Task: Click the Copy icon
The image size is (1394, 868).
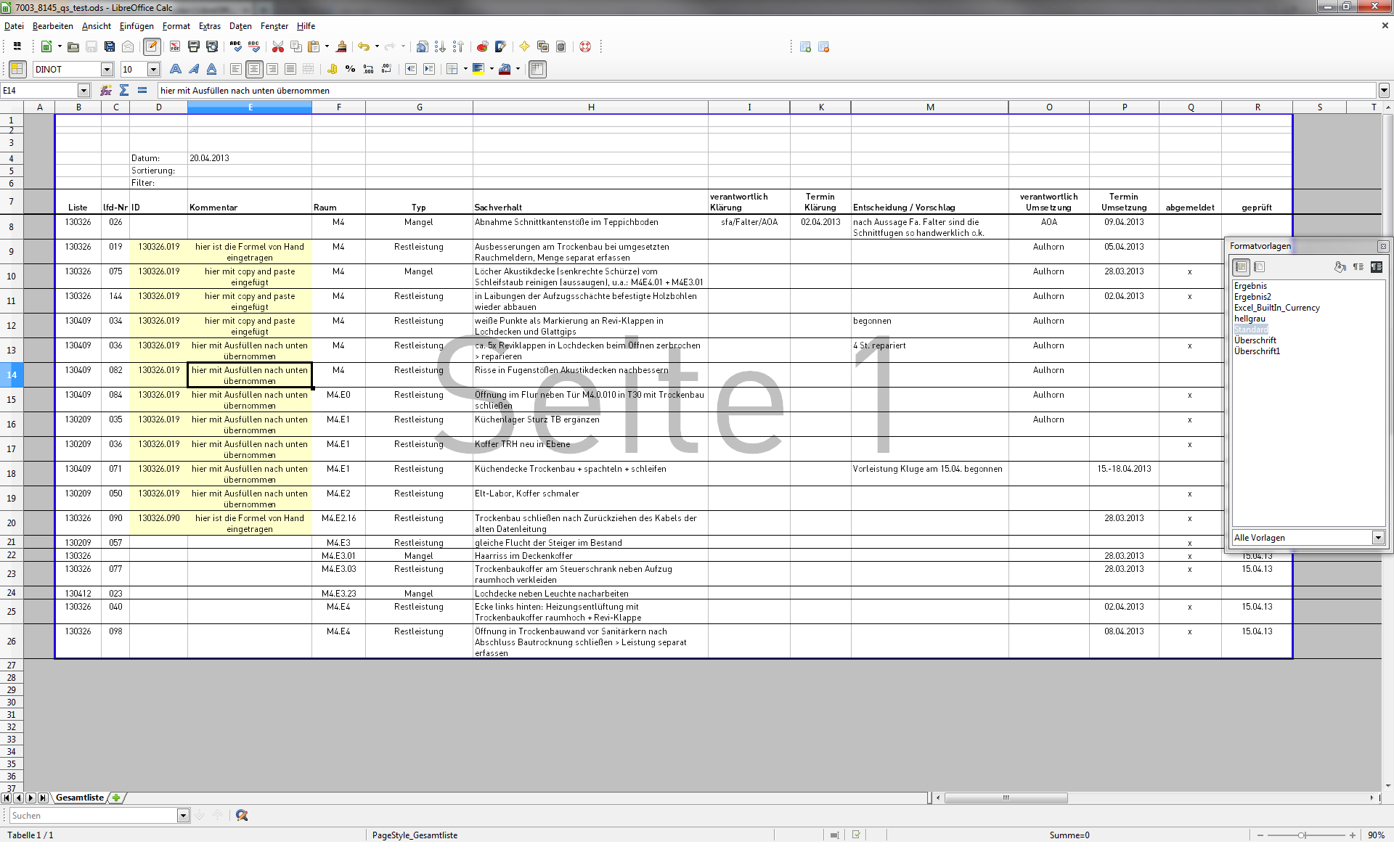Action: (296, 46)
